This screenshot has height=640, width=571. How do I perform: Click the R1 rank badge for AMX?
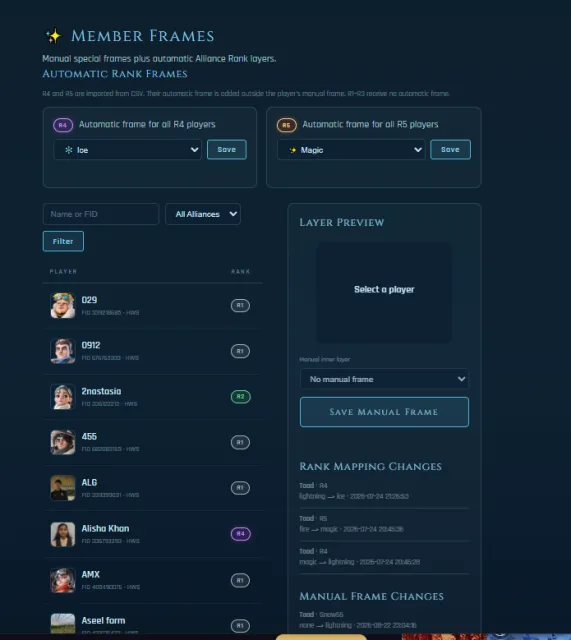[240, 580]
